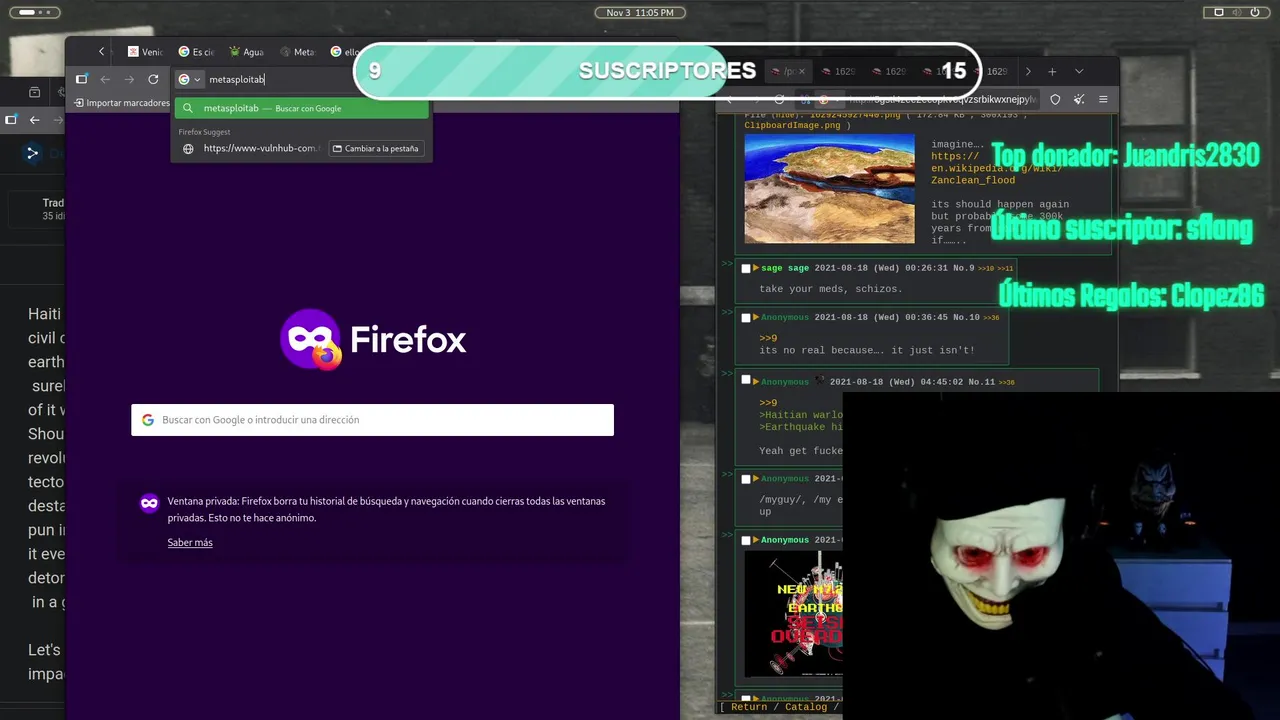Open the system volume icon in the top bar
Screen dimensions: 1280x720
[x=1237, y=12]
